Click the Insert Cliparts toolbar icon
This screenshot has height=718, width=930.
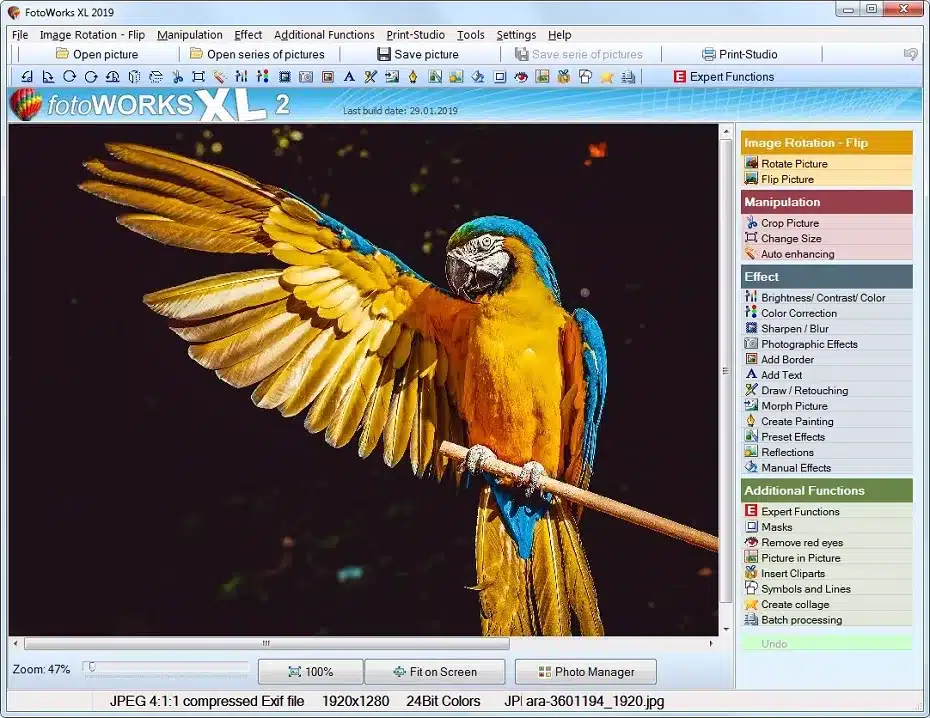tap(563, 76)
